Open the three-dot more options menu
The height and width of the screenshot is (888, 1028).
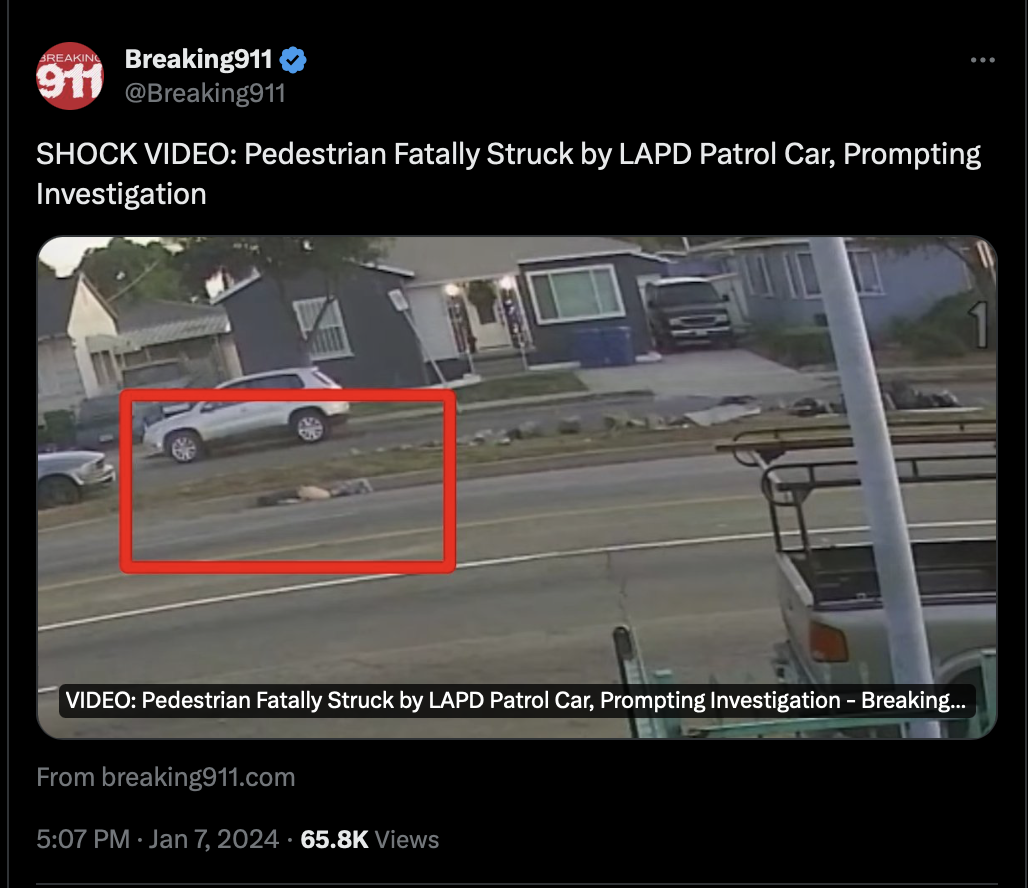(x=982, y=60)
